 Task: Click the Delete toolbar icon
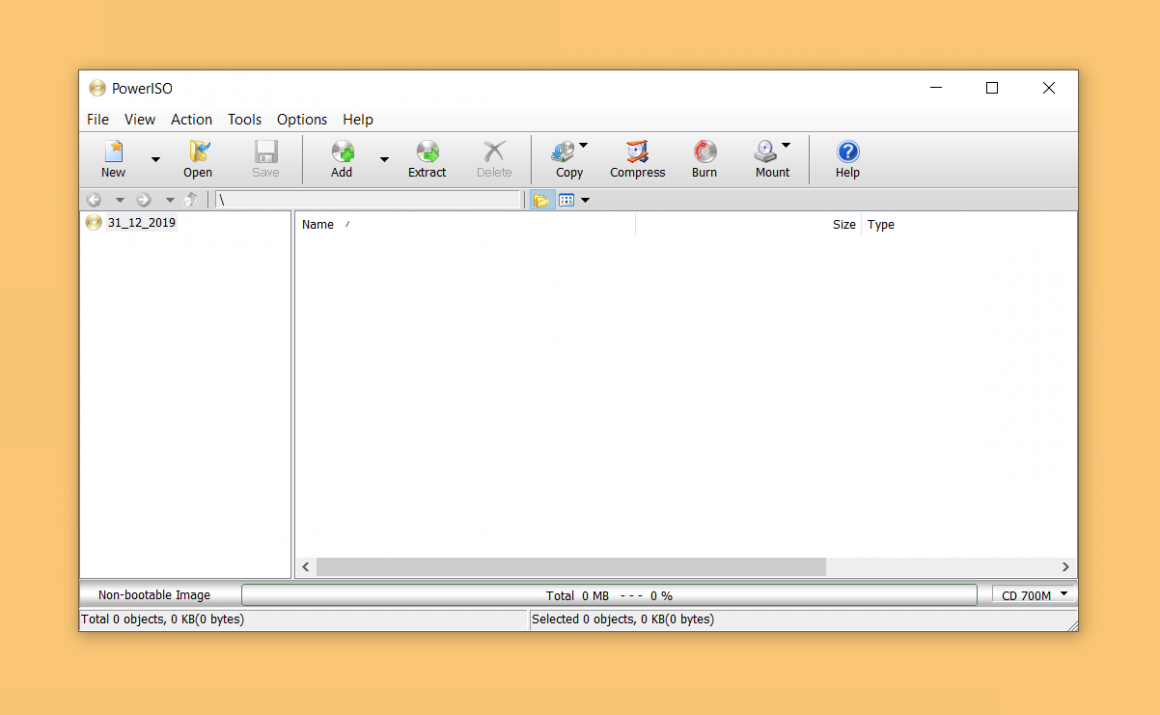click(493, 152)
